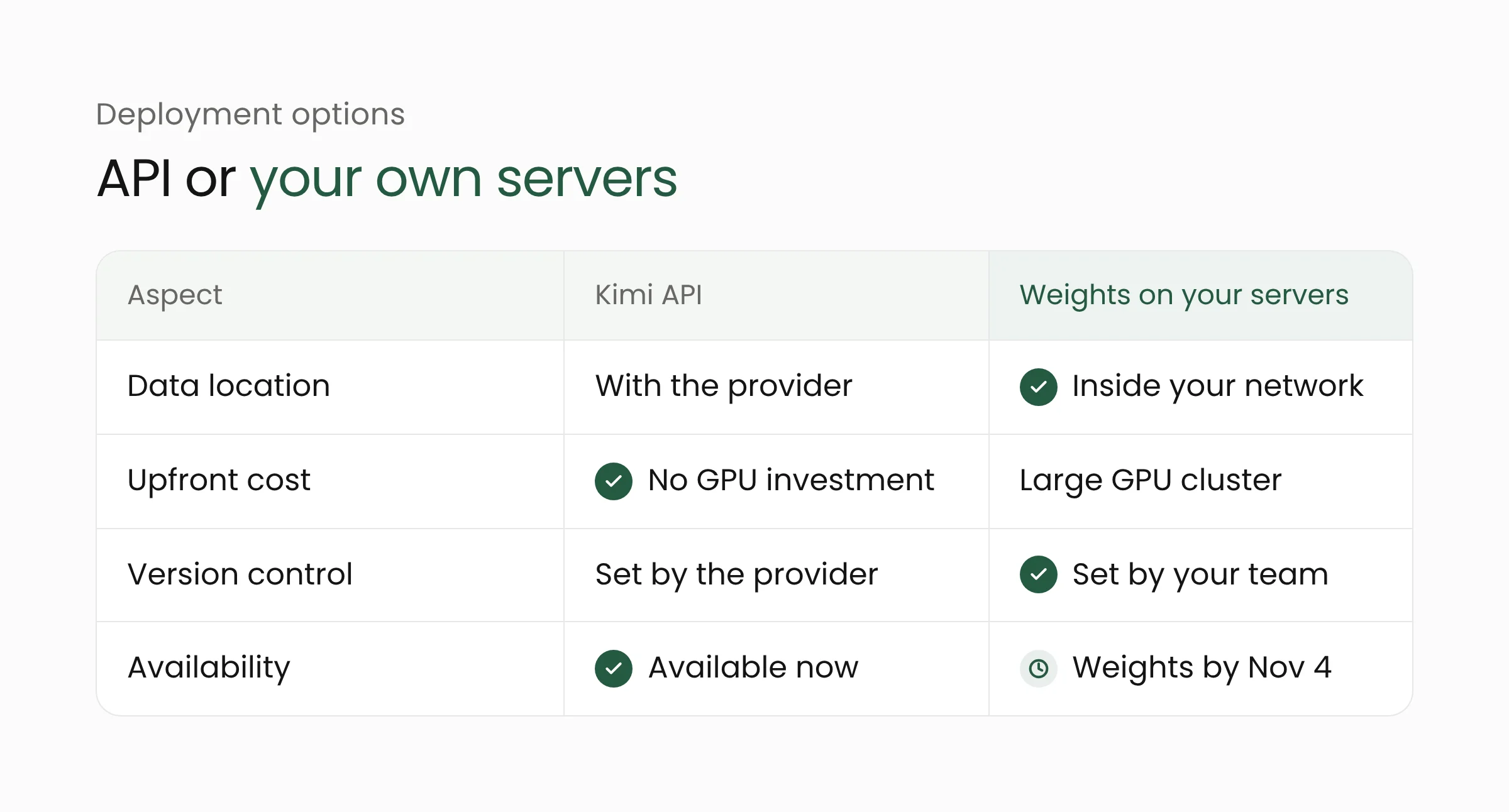Click the No GPU investment text
This screenshot has height=812, width=1509.
click(791, 480)
